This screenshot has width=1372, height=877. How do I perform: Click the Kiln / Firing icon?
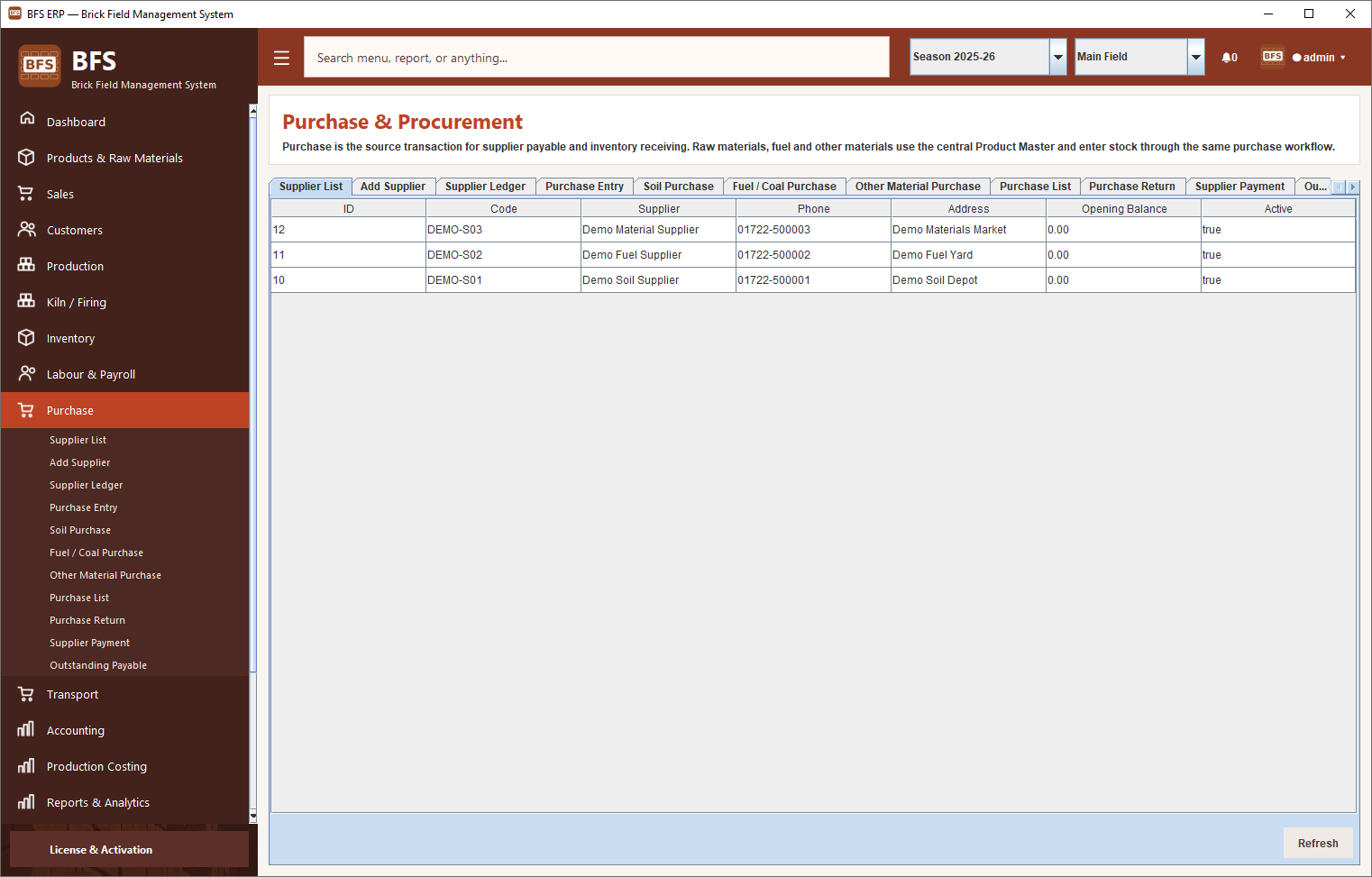(x=26, y=301)
